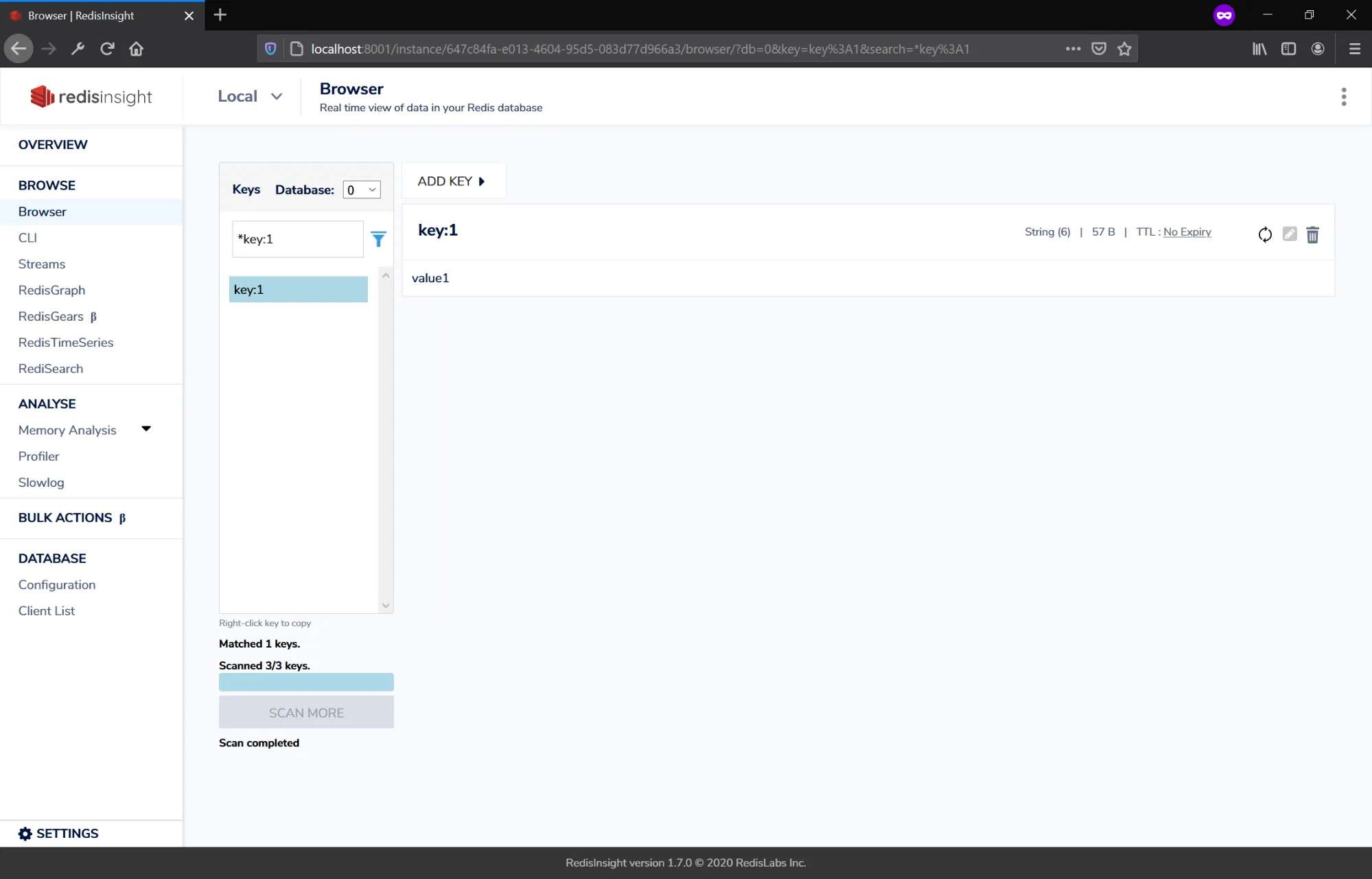The image size is (1372, 879).
Task: Click the RedisInsight logo
Action: click(x=91, y=97)
